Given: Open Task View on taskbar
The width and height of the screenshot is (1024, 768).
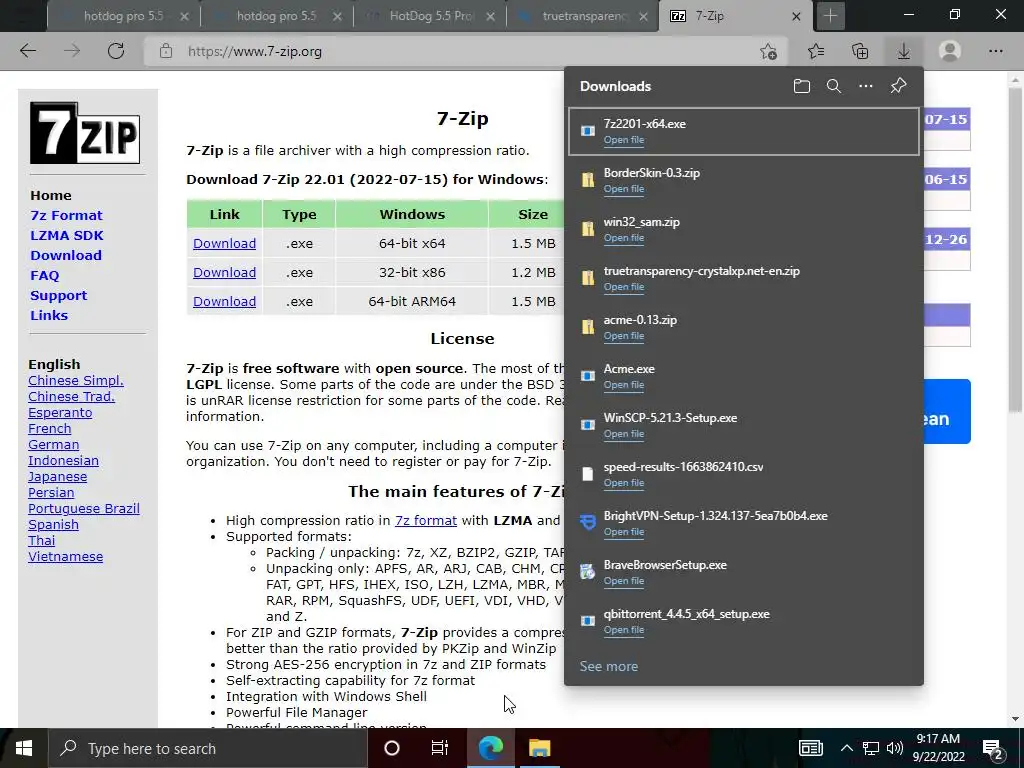Looking at the screenshot, I should click(x=440, y=748).
